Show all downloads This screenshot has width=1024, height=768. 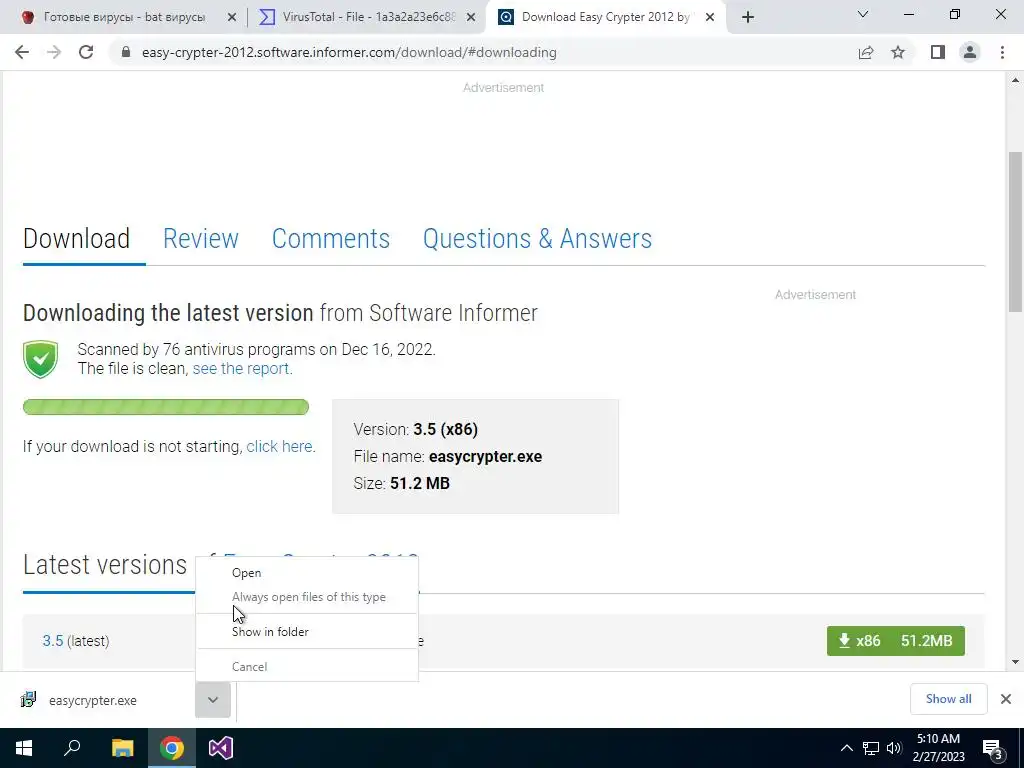pos(948,699)
